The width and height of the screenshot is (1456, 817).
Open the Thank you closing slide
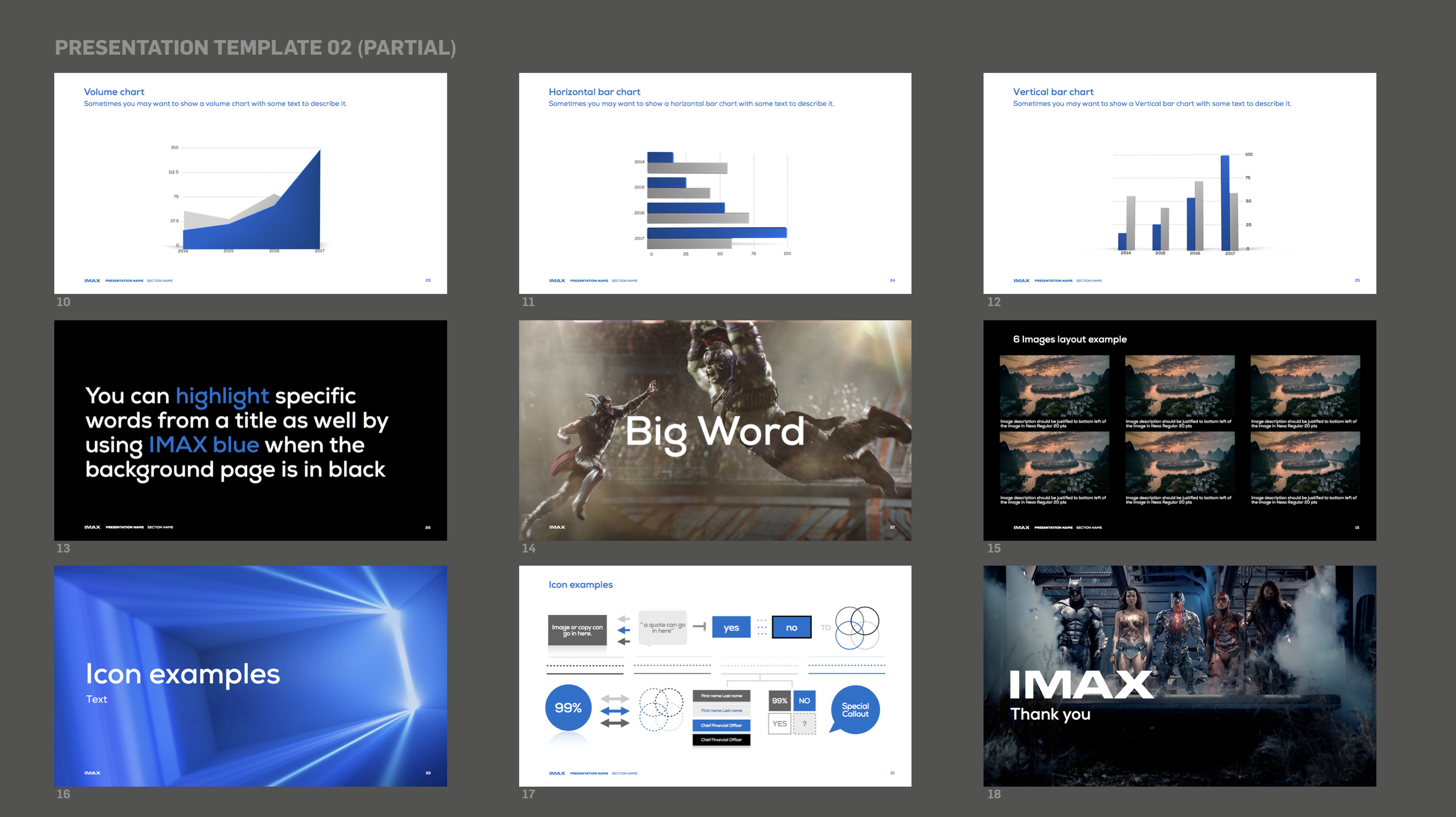coord(1180,676)
